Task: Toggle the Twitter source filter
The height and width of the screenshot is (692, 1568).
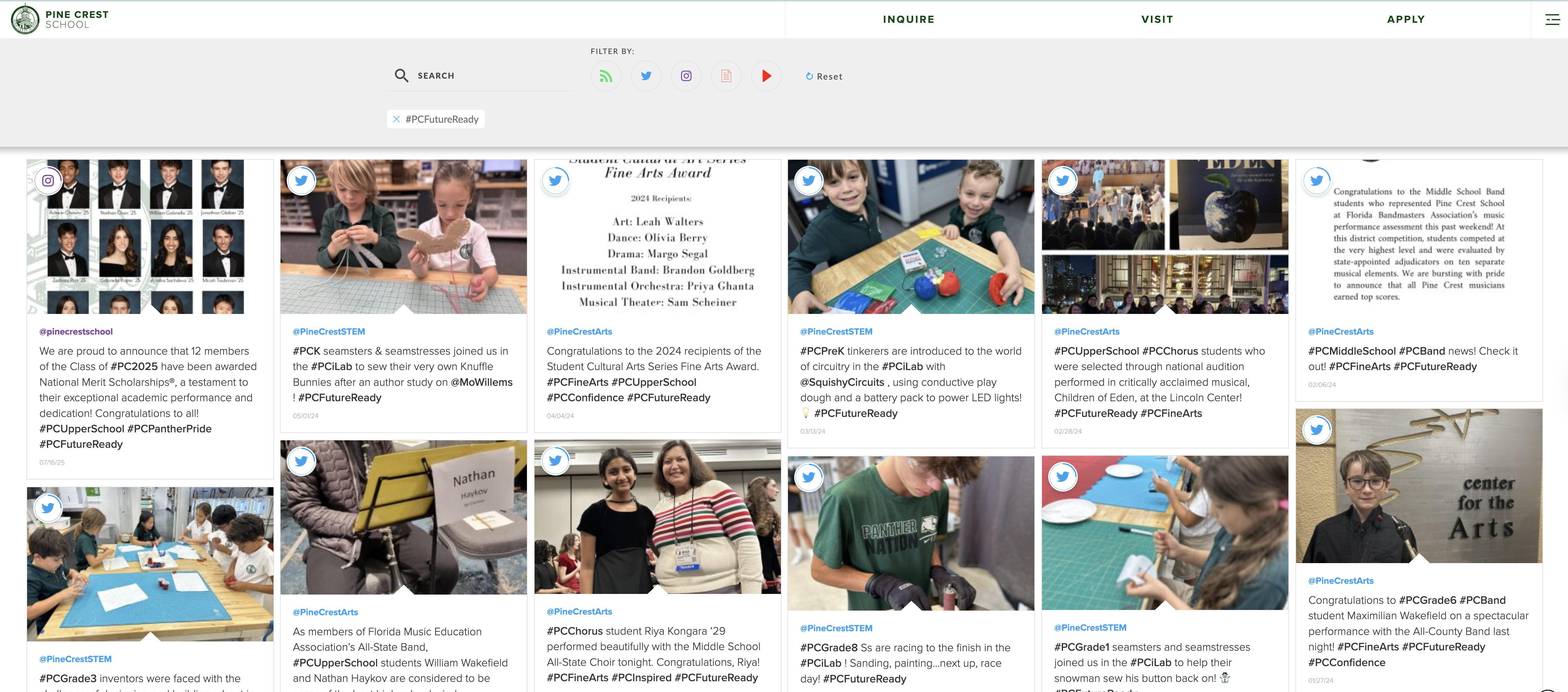Action: tap(646, 76)
